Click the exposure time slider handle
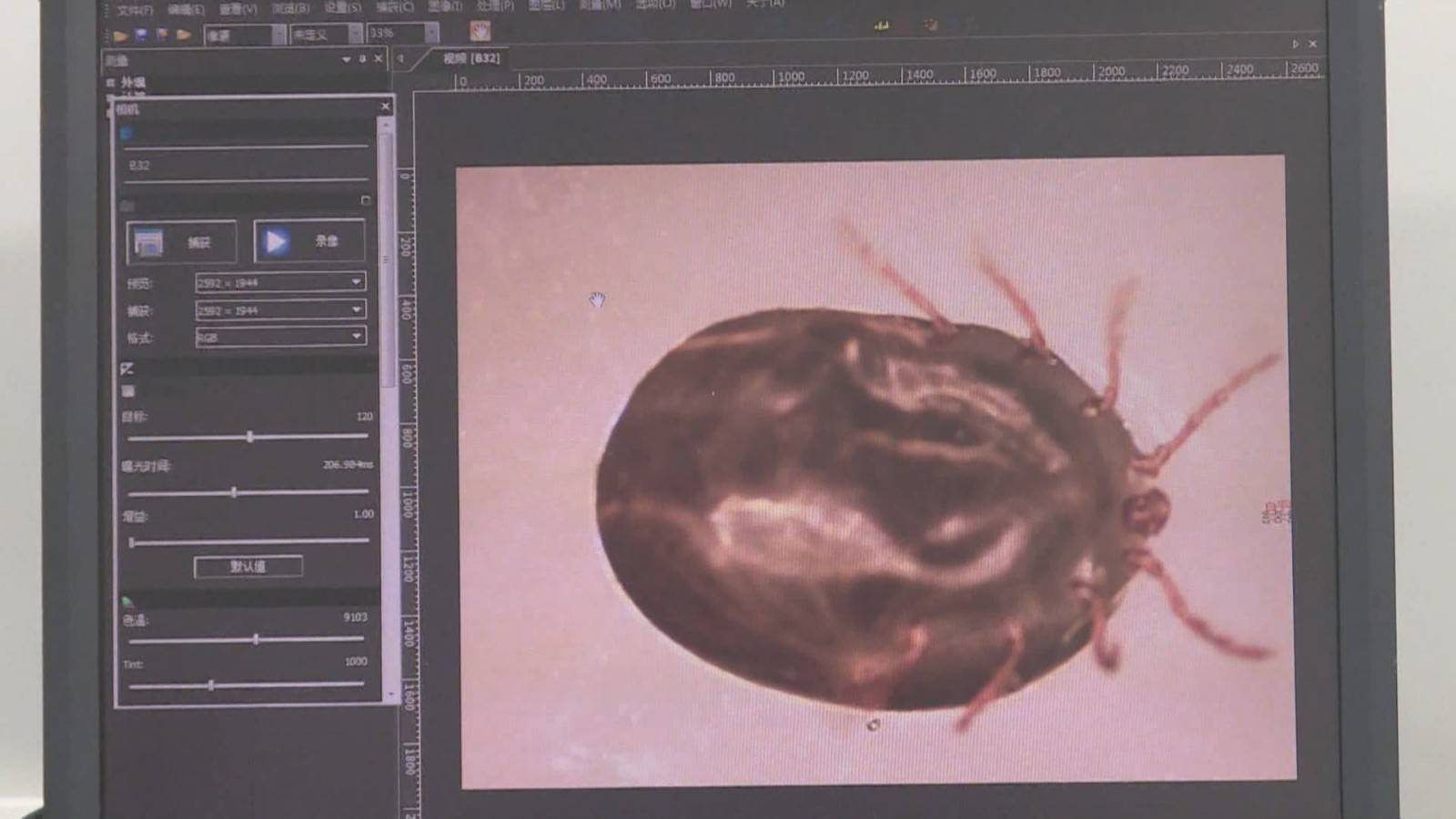1456x819 pixels. click(234, 492)
